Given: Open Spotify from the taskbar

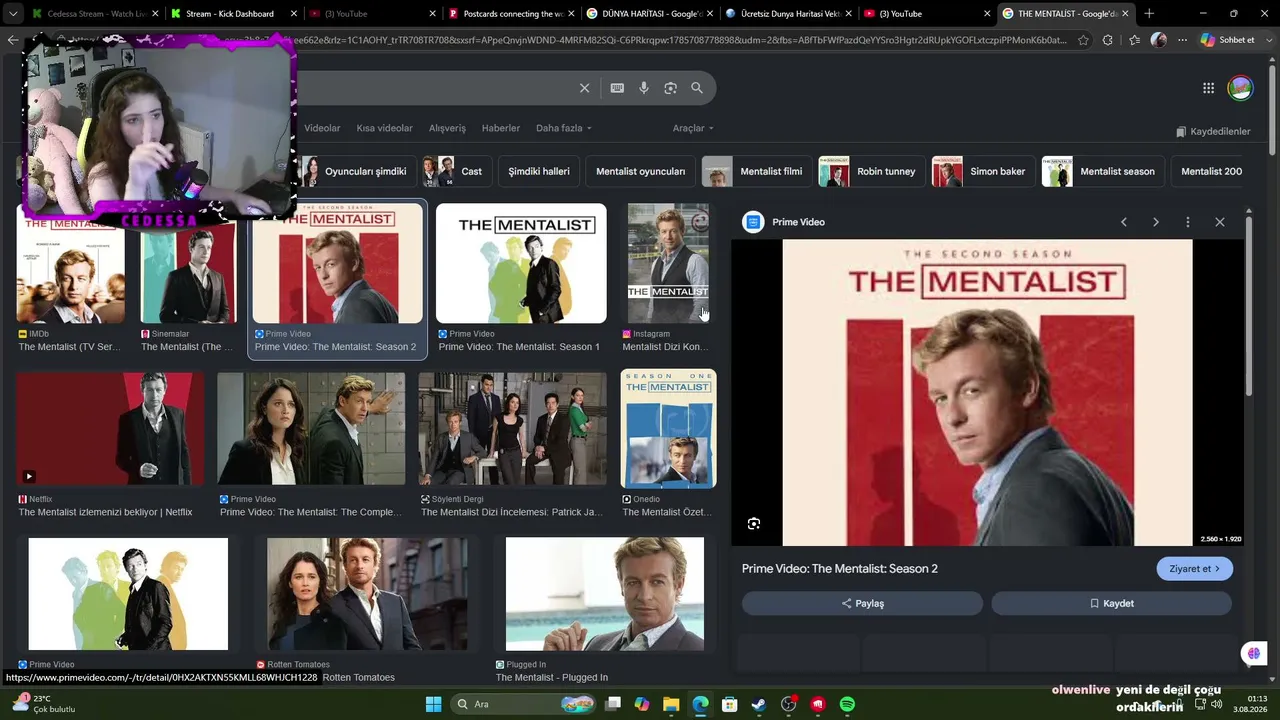Looking at the screenshot, I should pyautogui.click(x=847, y=704).
